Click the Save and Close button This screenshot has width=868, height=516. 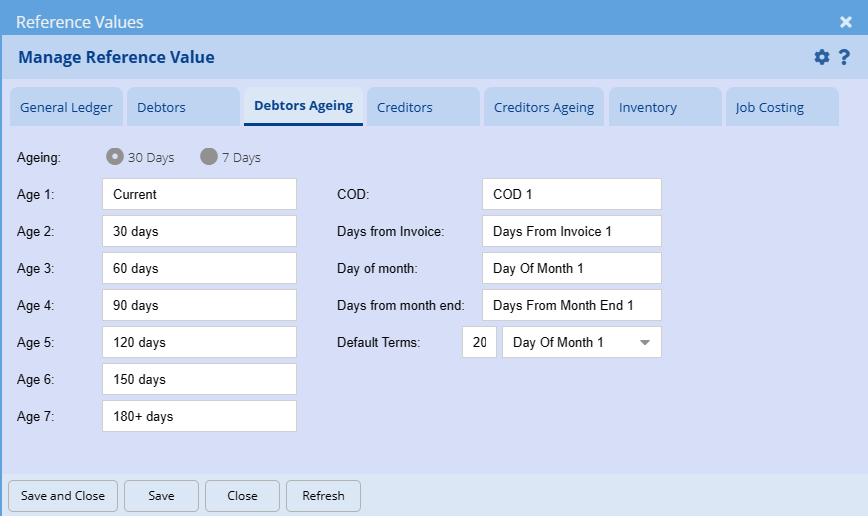click(63, 495)
